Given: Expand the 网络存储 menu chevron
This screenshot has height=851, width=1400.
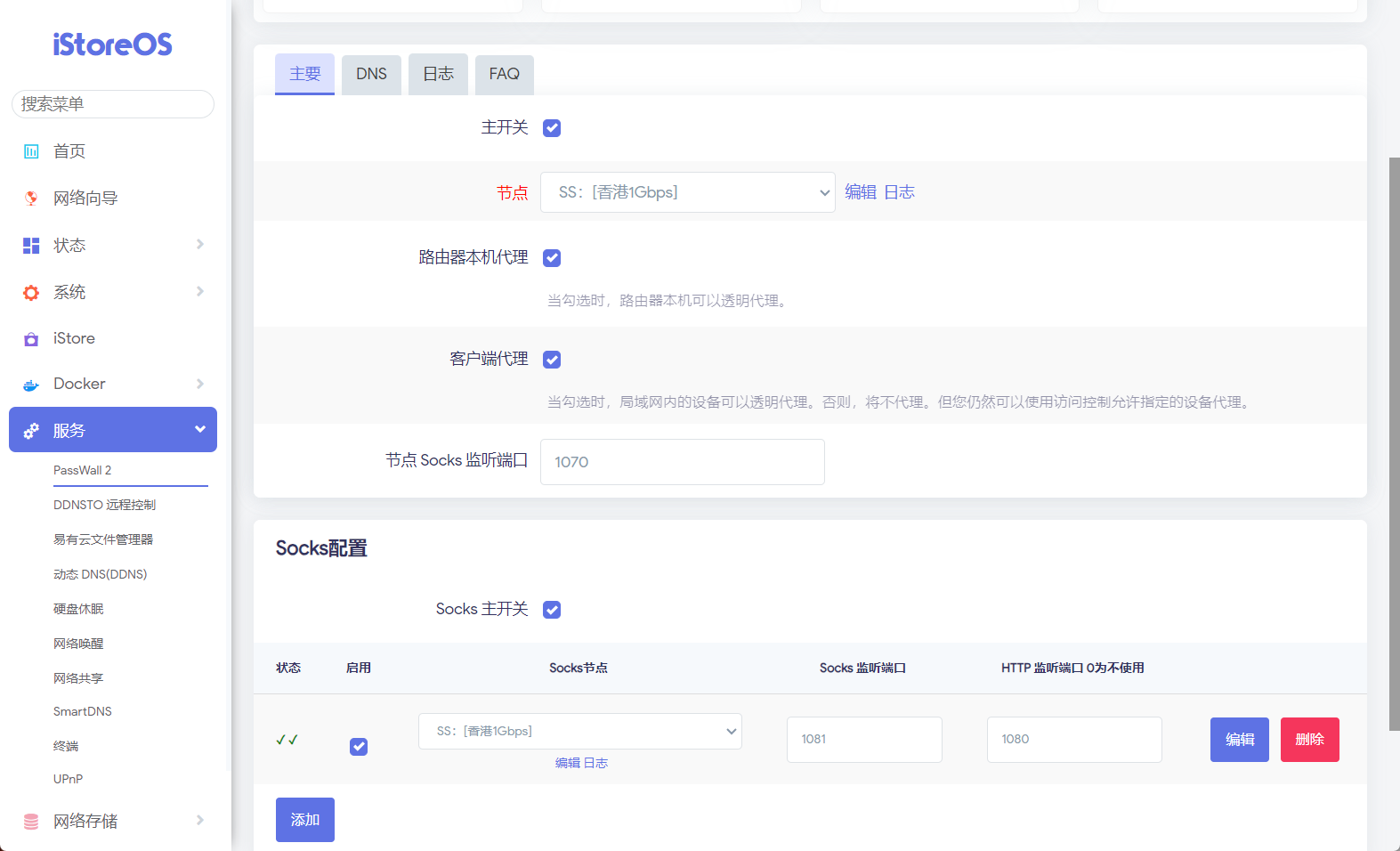Looking at the screenshot, I should pos(200,820).
